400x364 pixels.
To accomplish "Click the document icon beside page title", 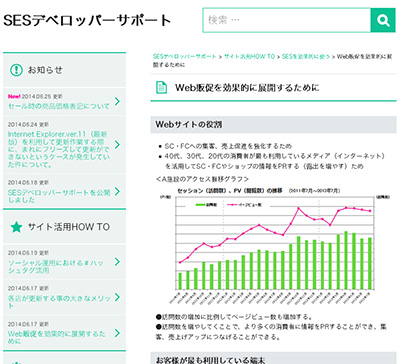I will [162, 88].
